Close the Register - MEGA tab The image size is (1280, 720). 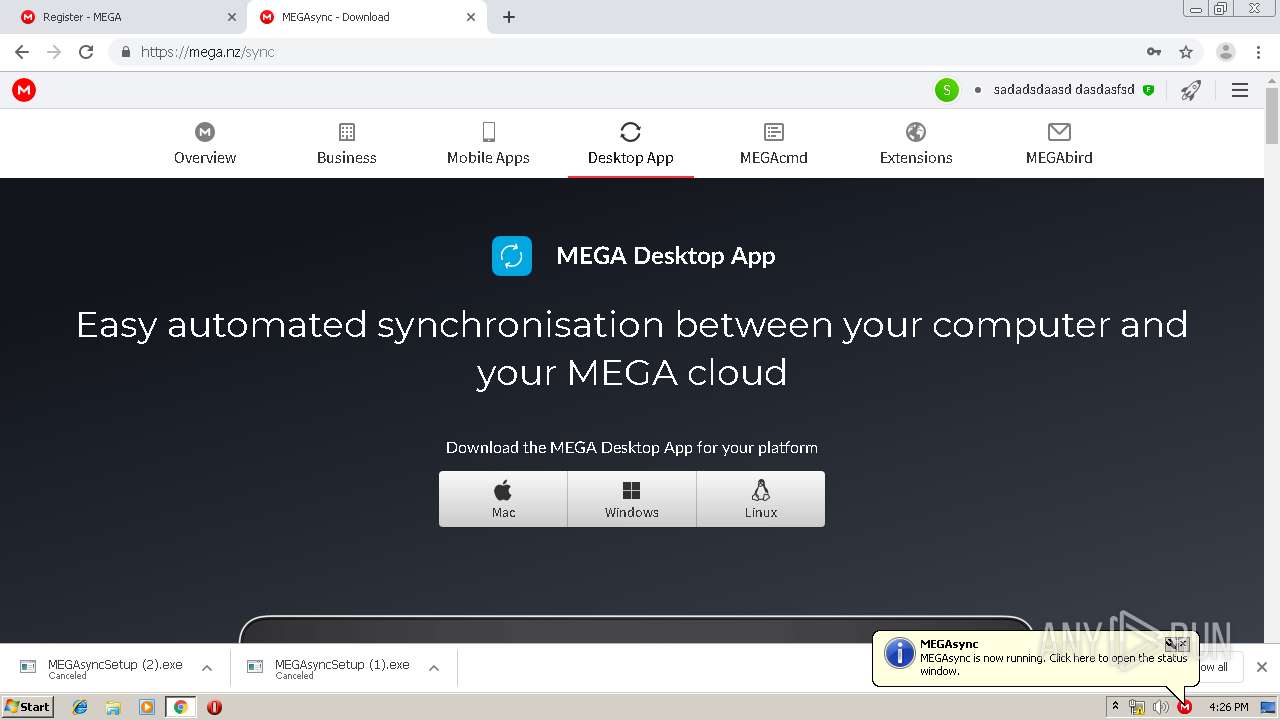coord(231,17)
